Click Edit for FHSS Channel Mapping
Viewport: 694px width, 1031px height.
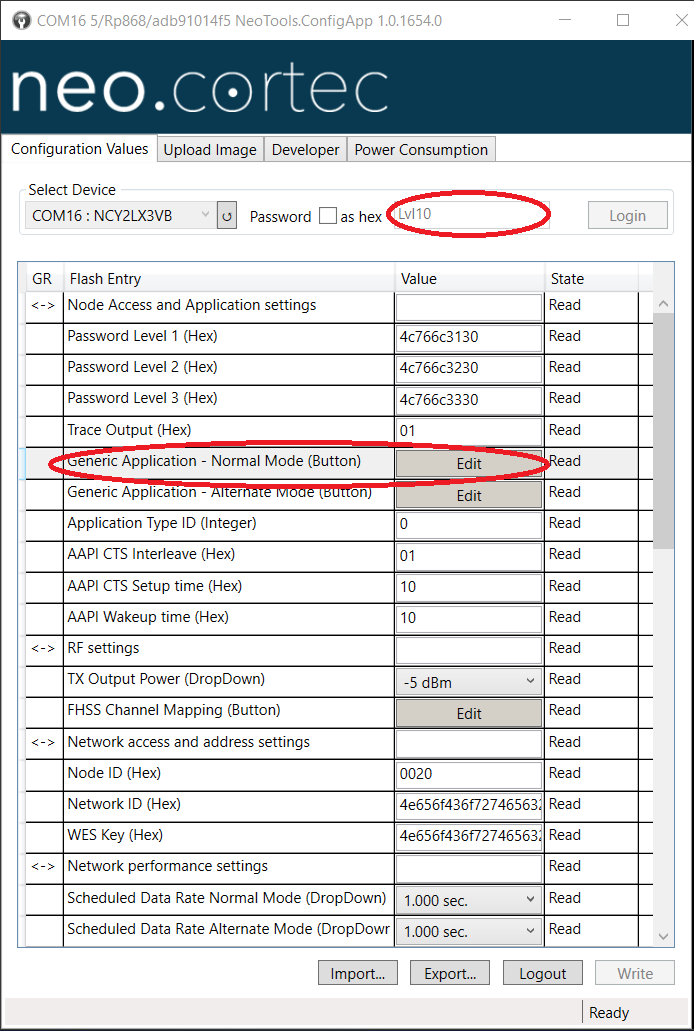[x=468, y=713]
